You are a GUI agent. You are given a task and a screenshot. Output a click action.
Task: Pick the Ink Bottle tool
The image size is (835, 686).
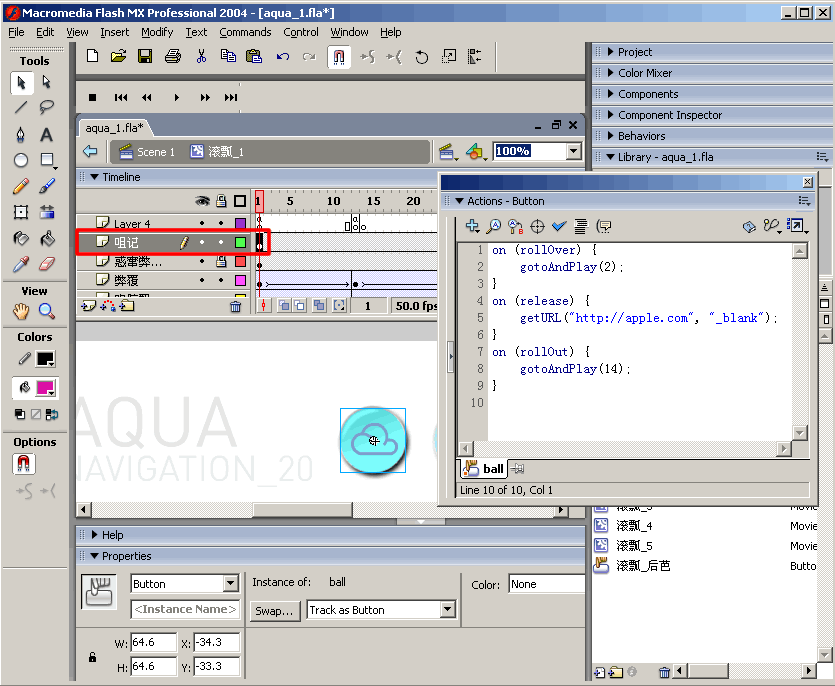[21, 238]
